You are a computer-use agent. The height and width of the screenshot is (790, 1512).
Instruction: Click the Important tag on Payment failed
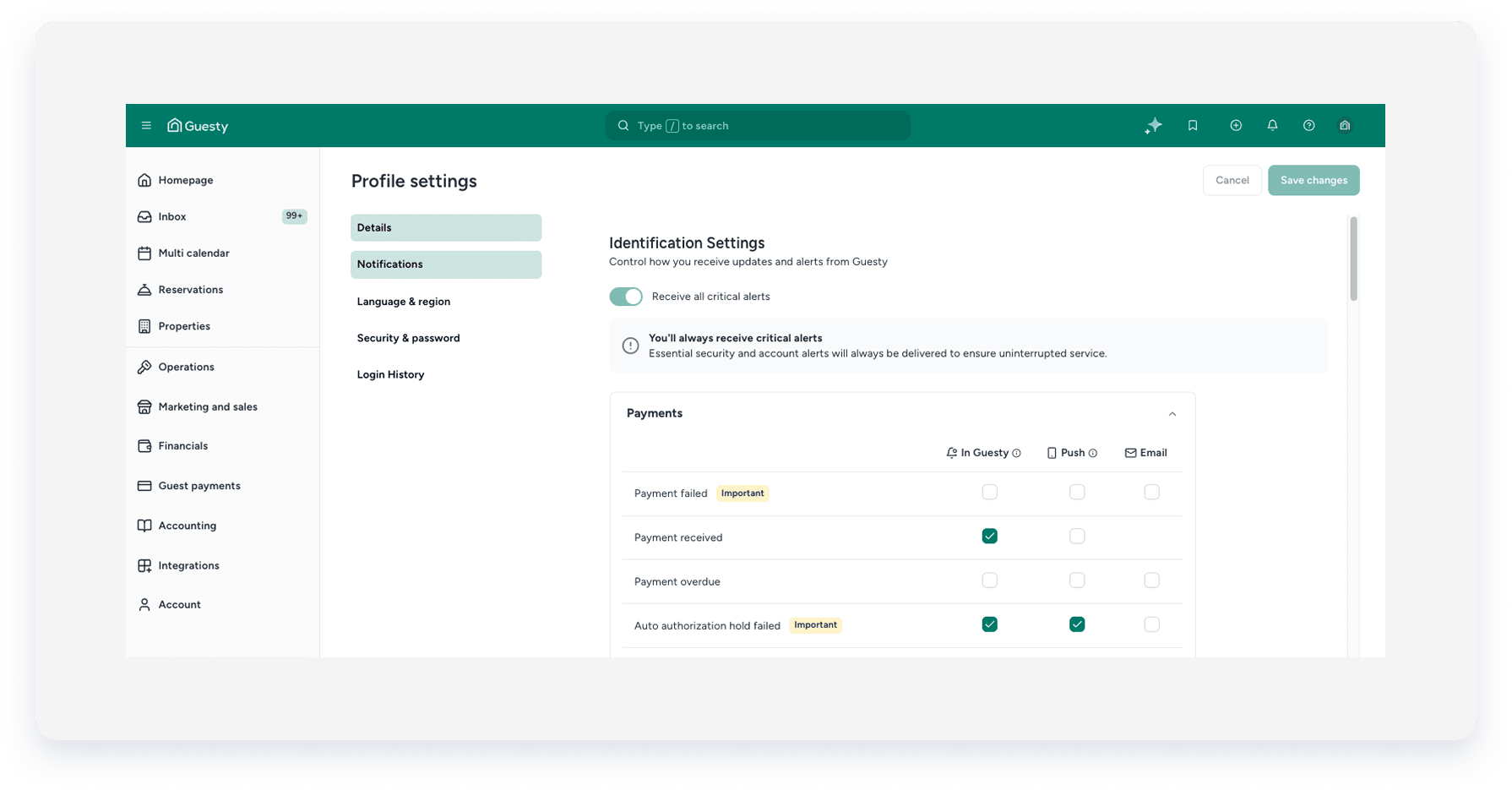pyautogui.click(x=742, y=493)
